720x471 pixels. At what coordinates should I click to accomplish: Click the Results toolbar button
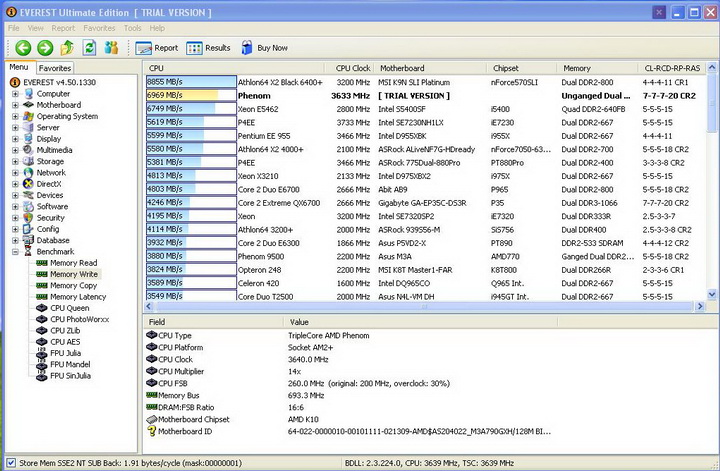pyautogui.click(x=208, y=47)
